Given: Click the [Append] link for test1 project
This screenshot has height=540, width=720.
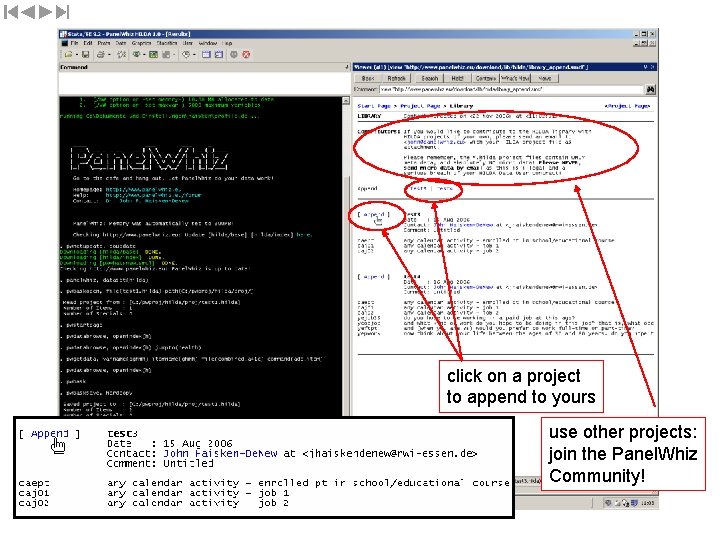Looking at the screenshot, I should (x=374, y=214).
